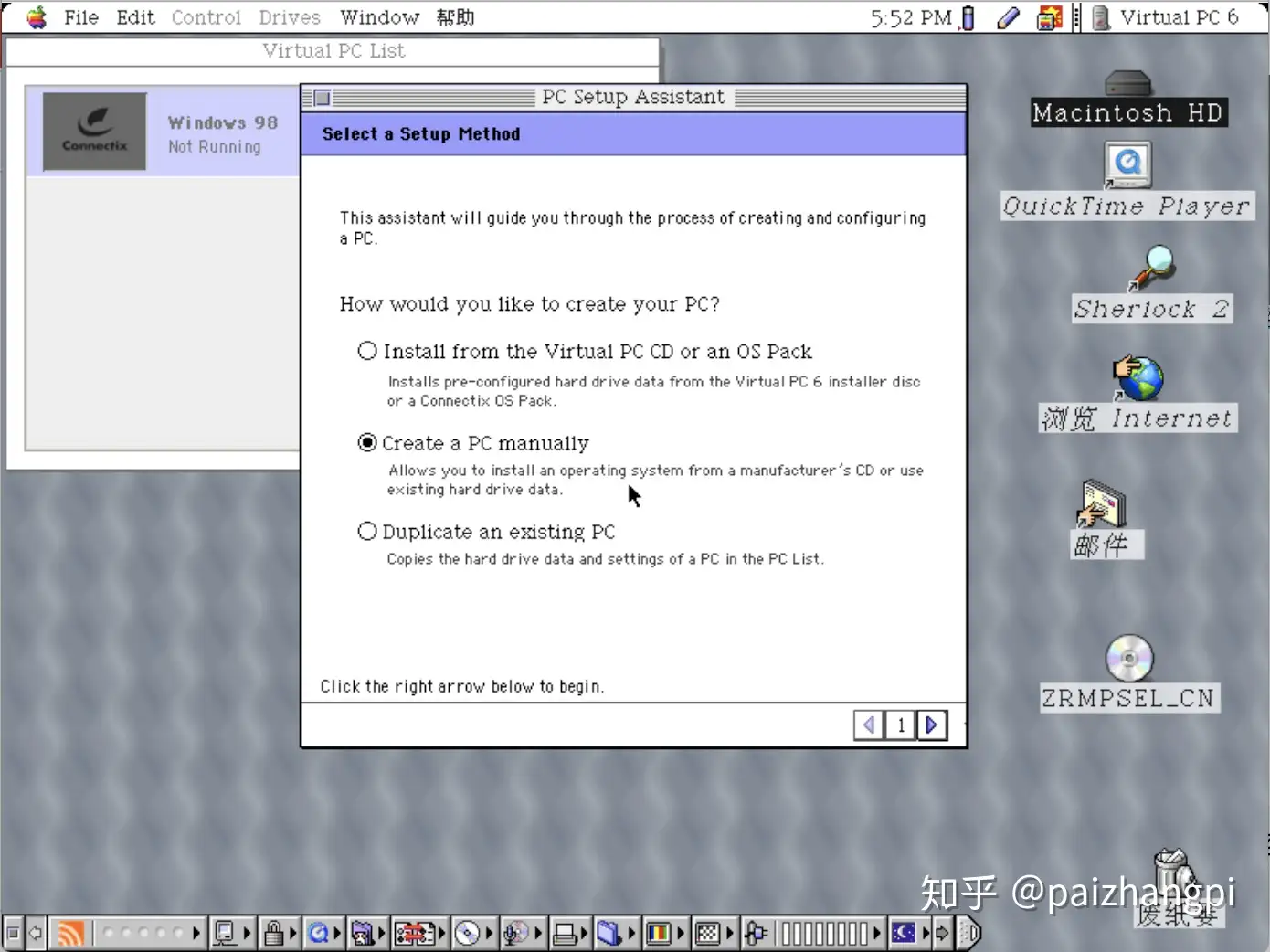Screen dimensions: 1270x952
Task: Click the Virtual PC List window title
Action: coord(333,51)
